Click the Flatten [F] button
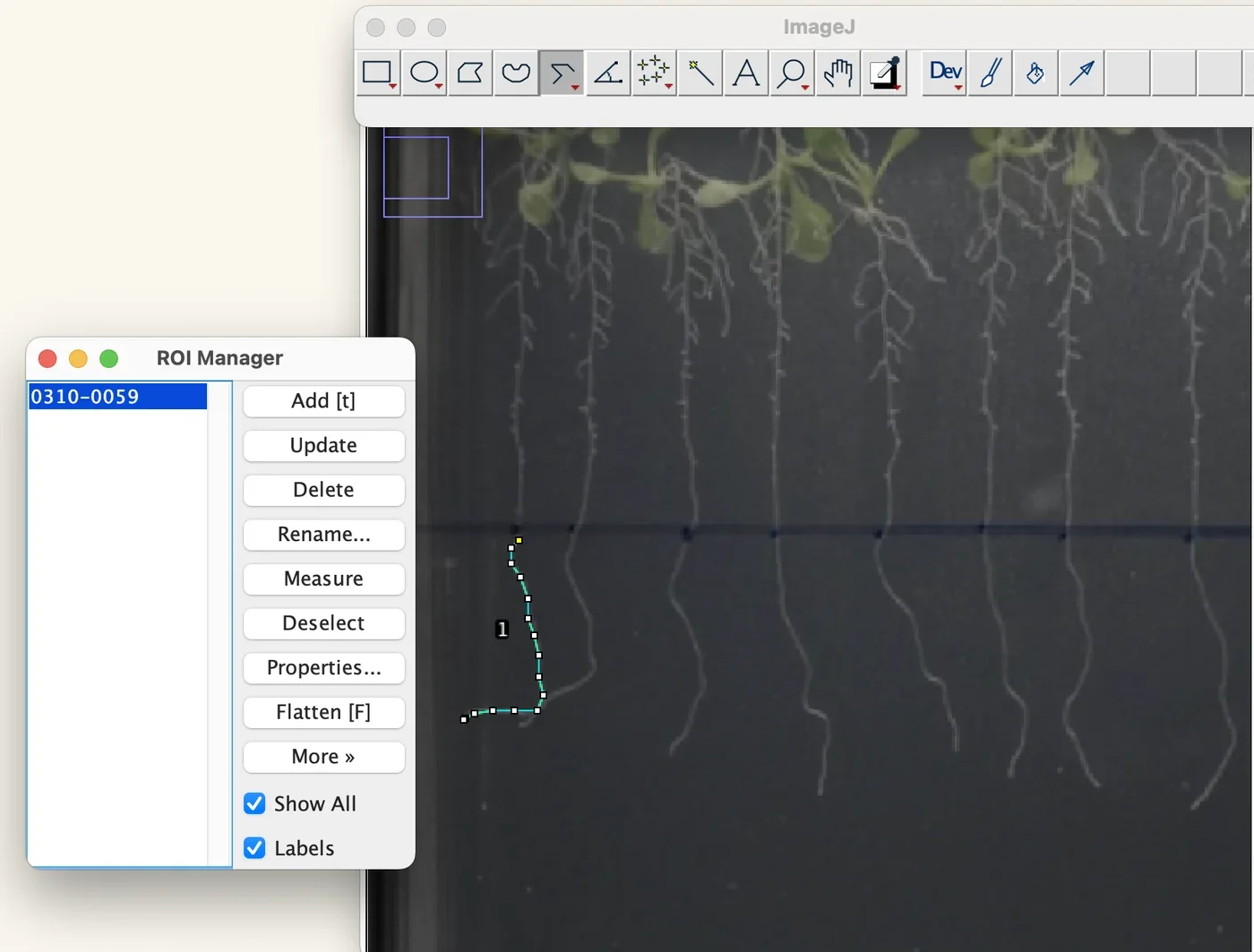1254x952 pixels. [323, 712]
